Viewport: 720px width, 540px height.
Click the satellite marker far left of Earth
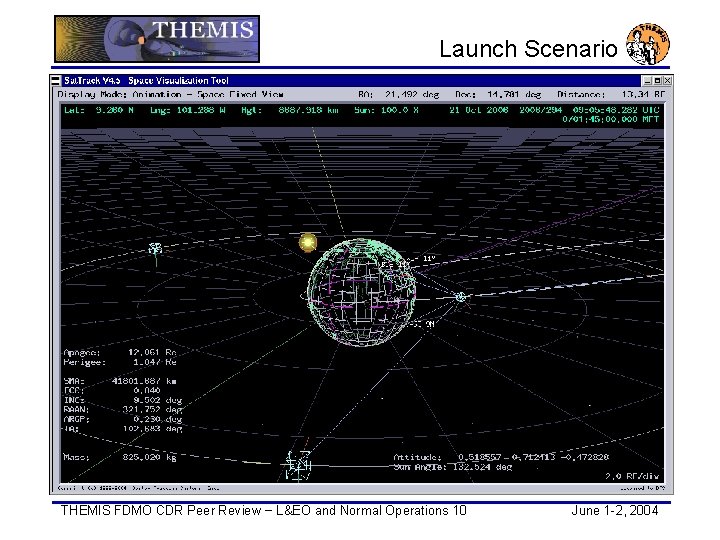pos(156,249)
